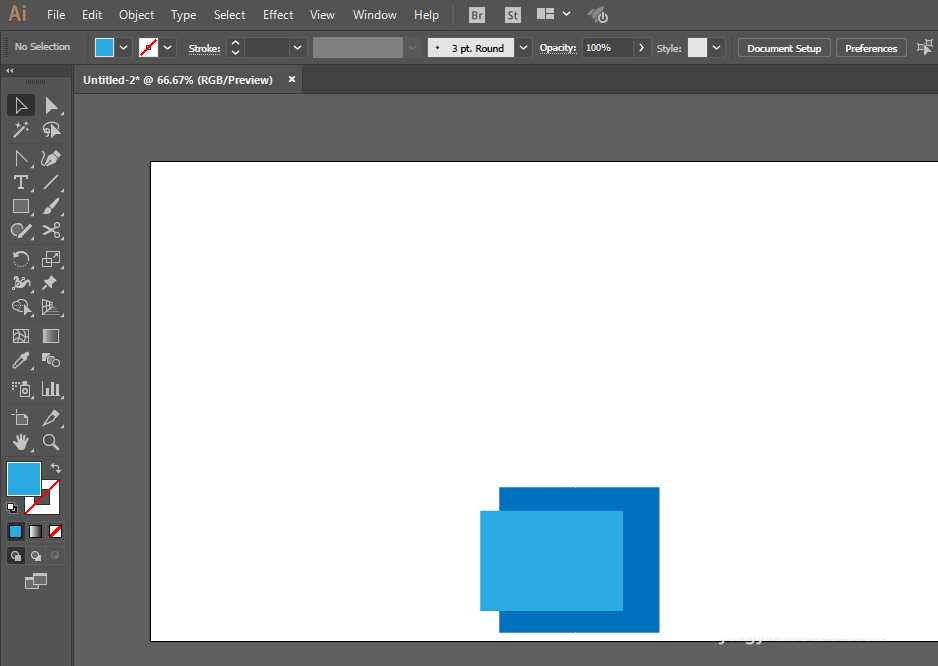Open the 3 pt. Round brush dropdown
The height and width of the screenshot is (666, 938).
pyautogui.click(x=524, y=48)
